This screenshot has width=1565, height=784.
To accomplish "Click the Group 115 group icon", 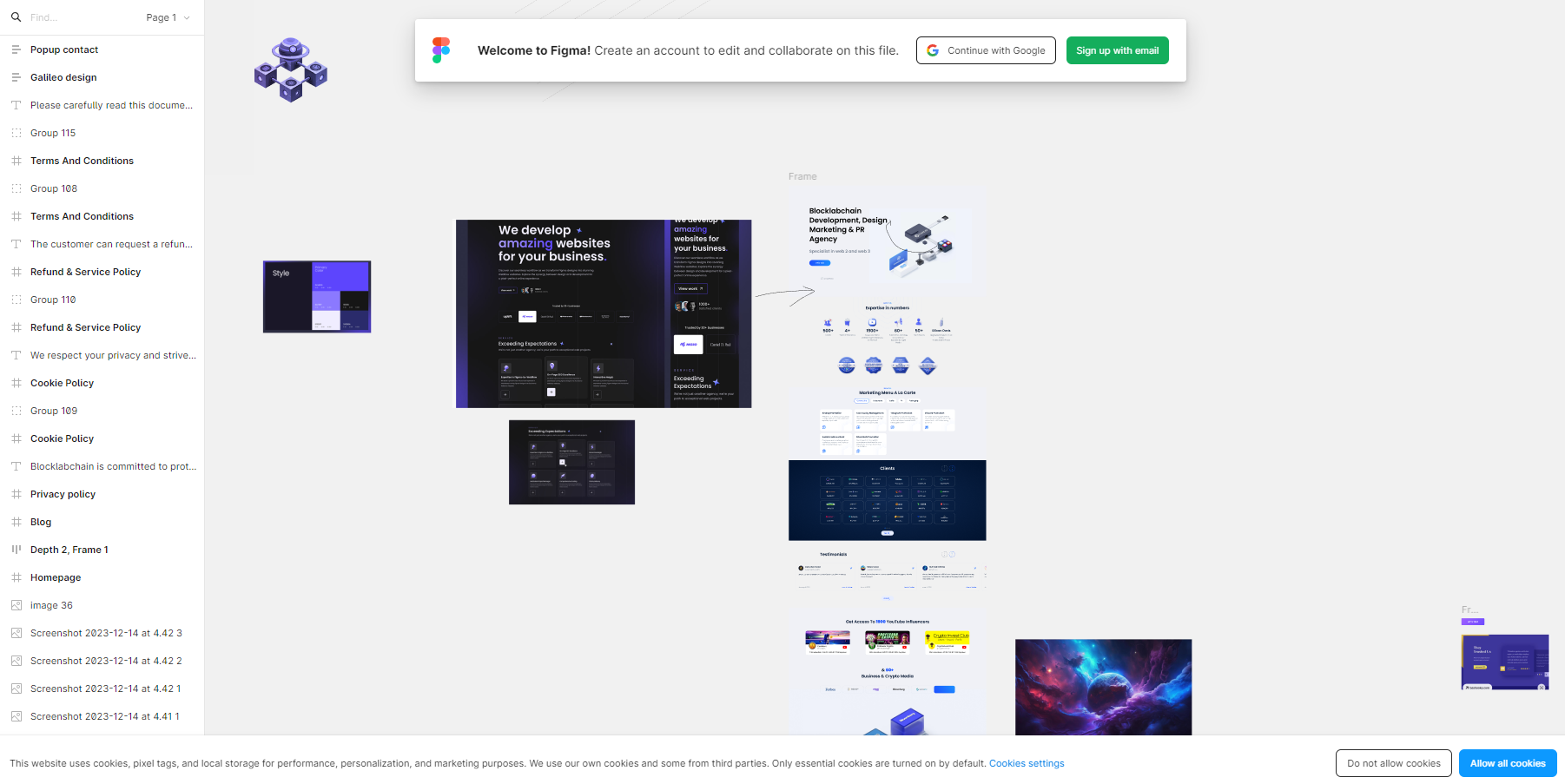I will (16, 133).
